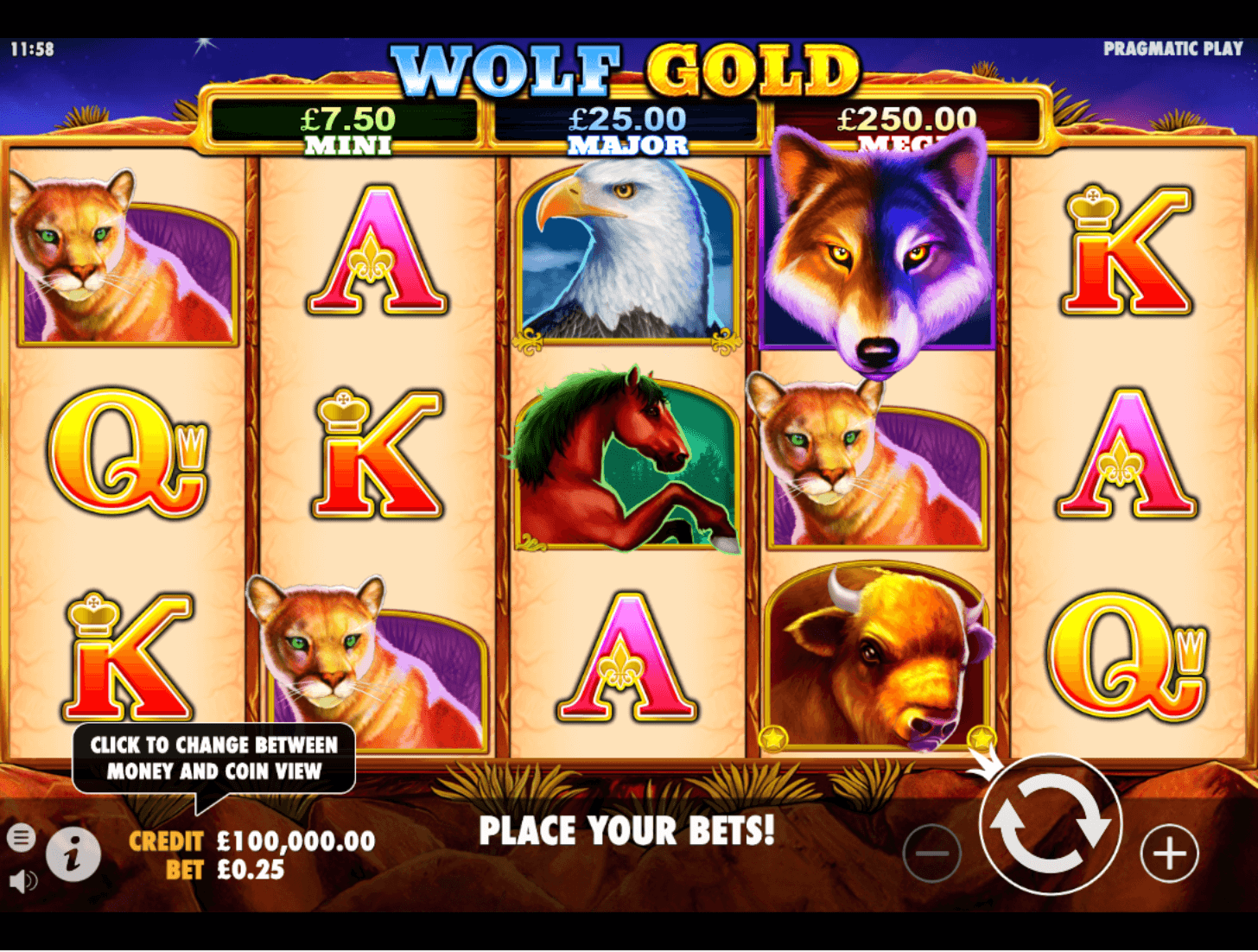Viewport: 1258px width, 952px height.
Task: Click the brown horse symbol
Action: pyautogui.click(x=627, y=460)
